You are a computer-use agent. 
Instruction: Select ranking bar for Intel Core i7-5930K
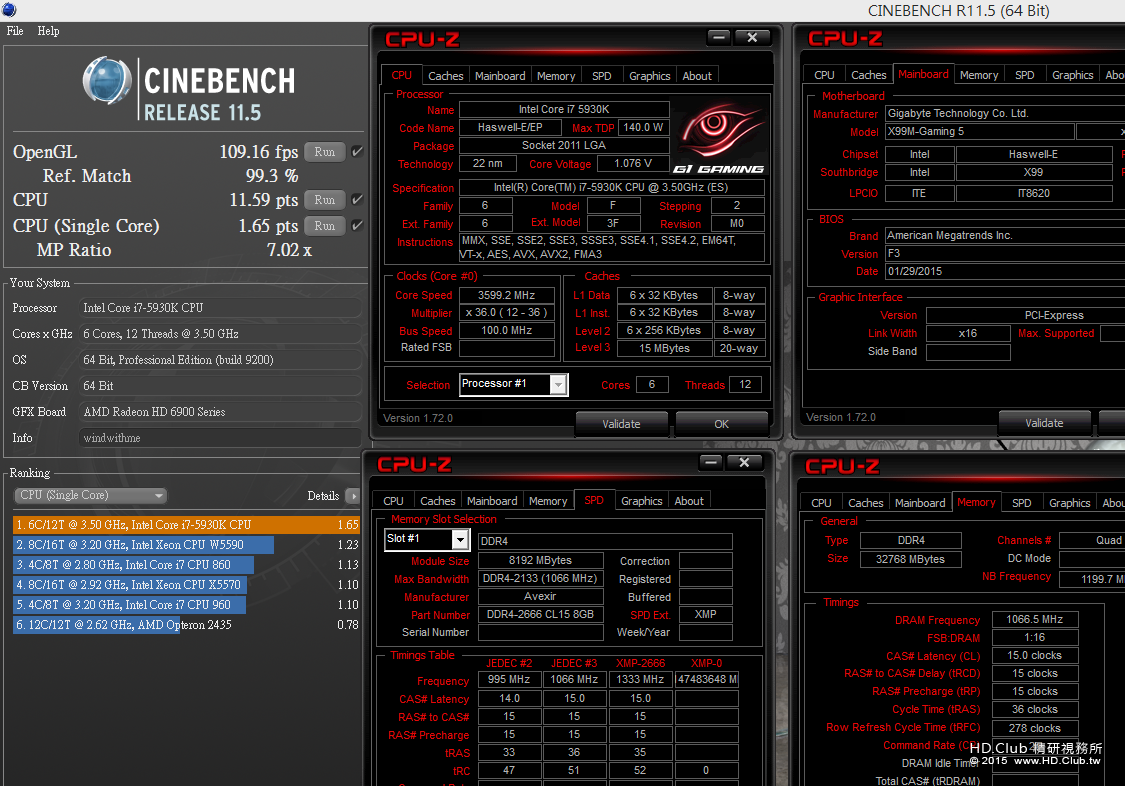(x=186, y=525)
